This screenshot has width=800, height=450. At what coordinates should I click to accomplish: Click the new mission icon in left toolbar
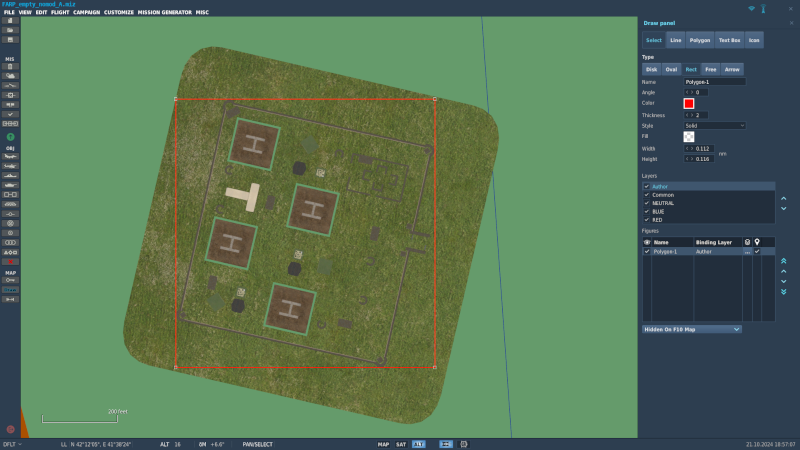click(x=10, y=21)
